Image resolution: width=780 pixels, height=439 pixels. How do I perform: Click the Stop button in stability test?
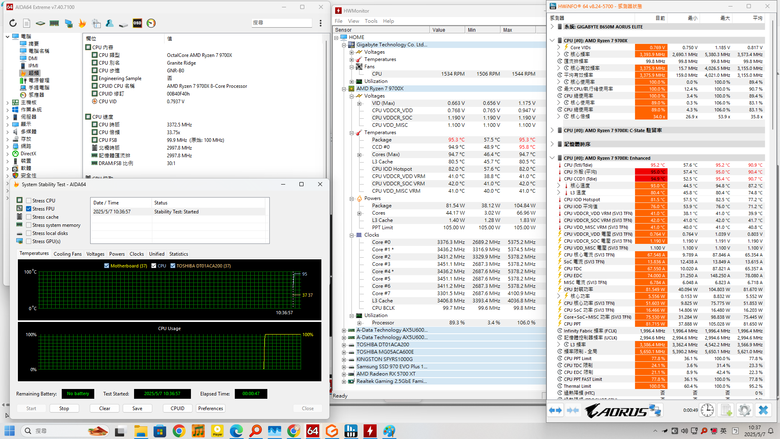[x=64, y=408]
